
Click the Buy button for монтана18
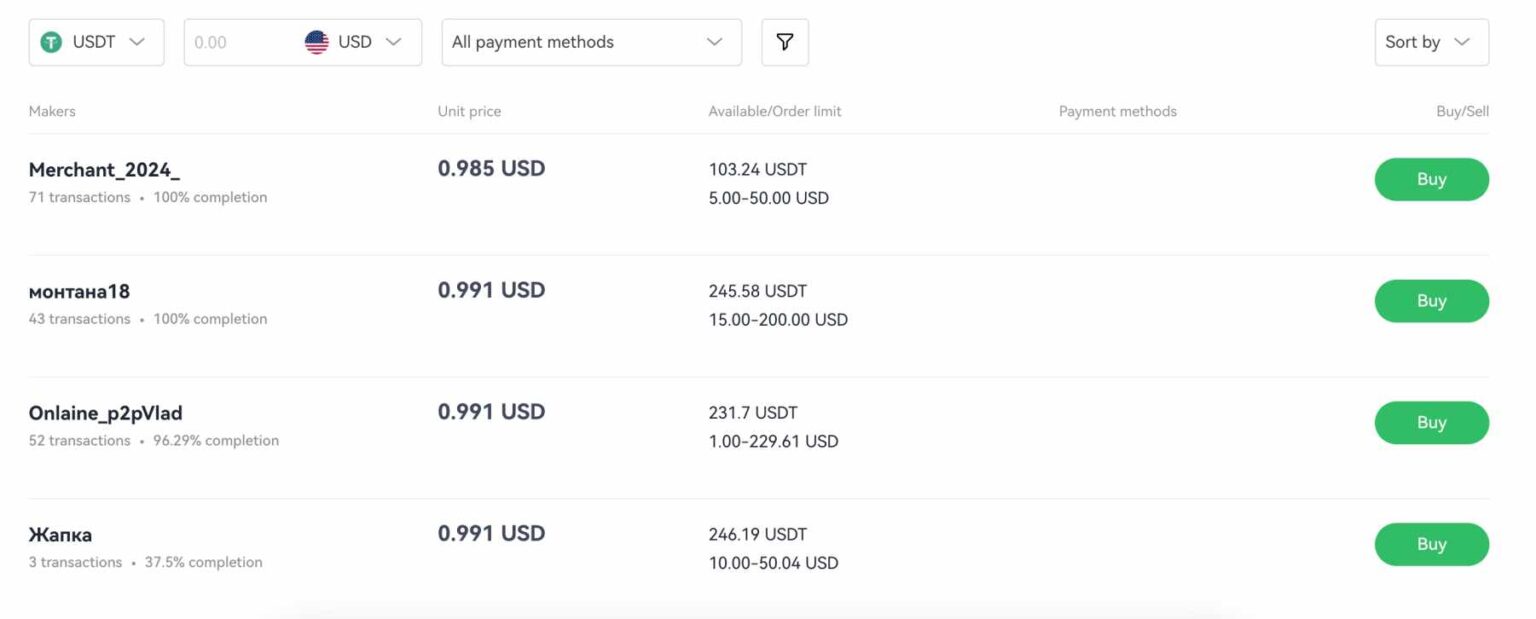pos(1431,300)
